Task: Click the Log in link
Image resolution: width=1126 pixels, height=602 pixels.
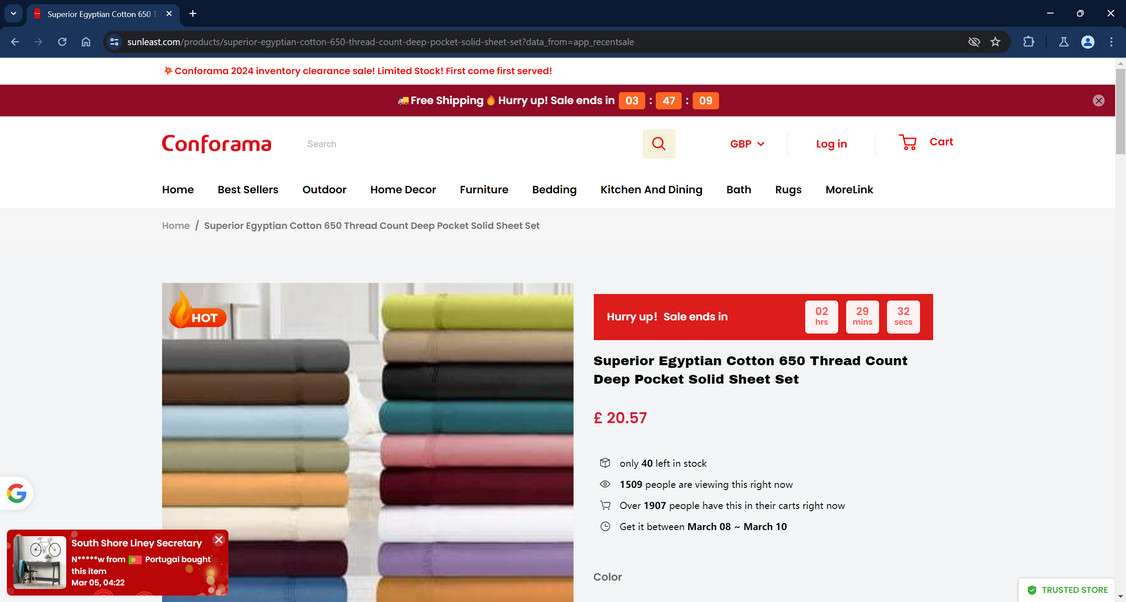Action: coord(831,144)
